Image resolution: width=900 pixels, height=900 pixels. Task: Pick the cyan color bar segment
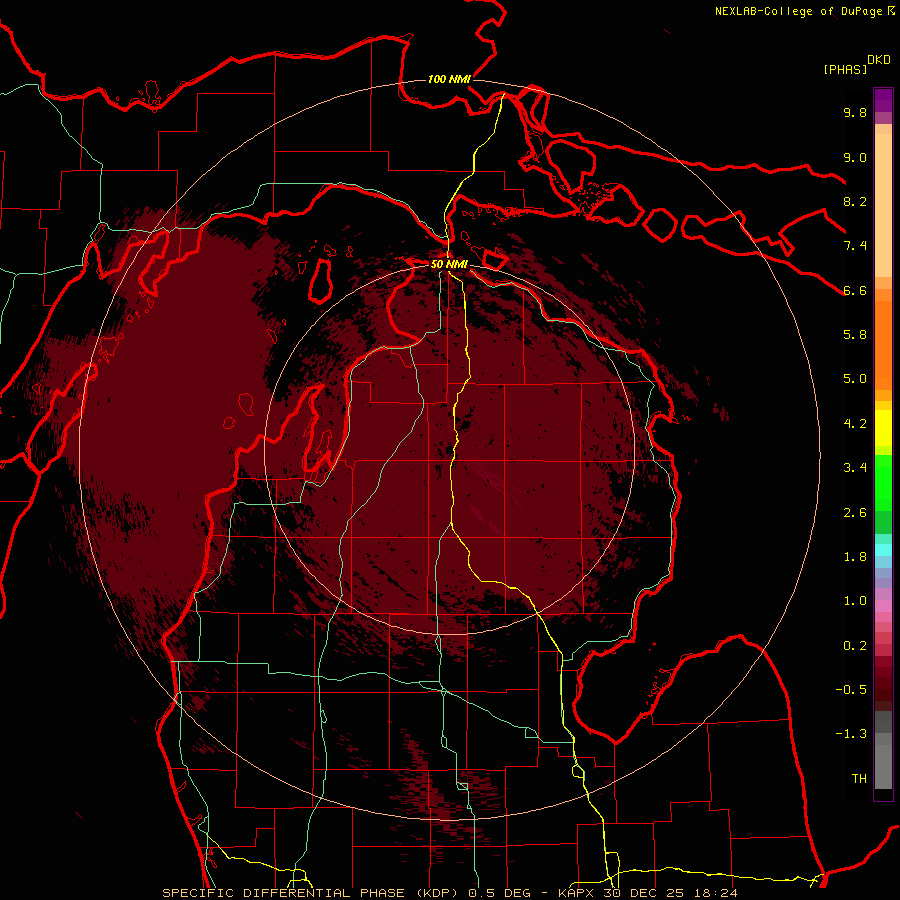(883, 550)
